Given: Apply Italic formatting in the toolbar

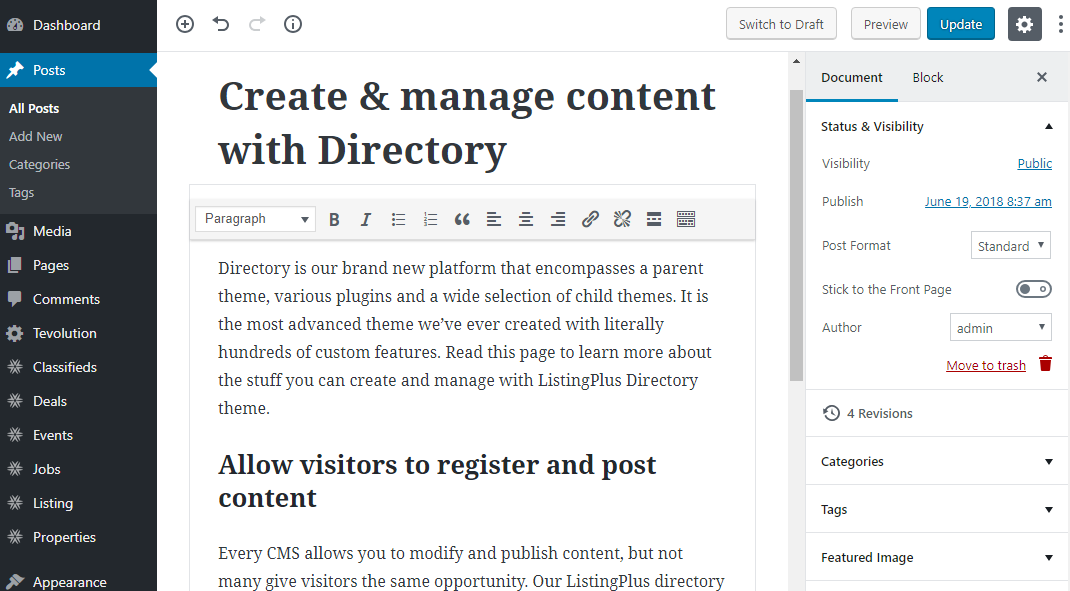Looking at the screenshot, I should click(x=366, y=219).
